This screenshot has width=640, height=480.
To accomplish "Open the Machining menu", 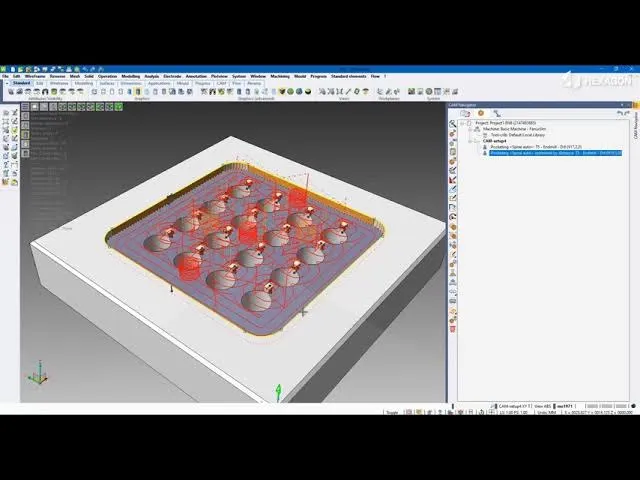I will (x=281, y=76).
